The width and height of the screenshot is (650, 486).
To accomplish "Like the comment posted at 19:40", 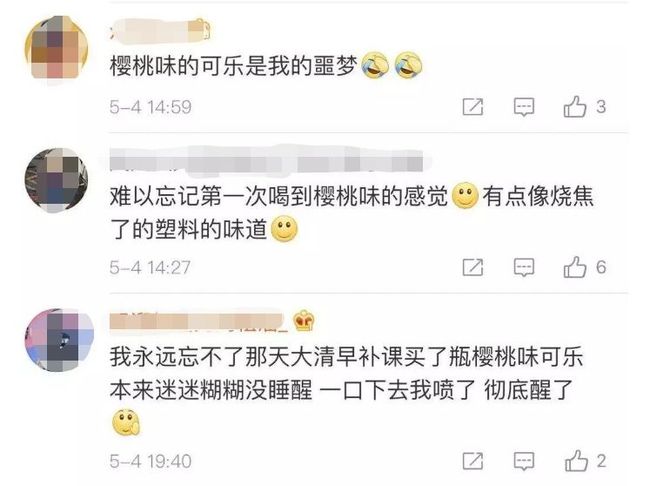I will point(576,460).
